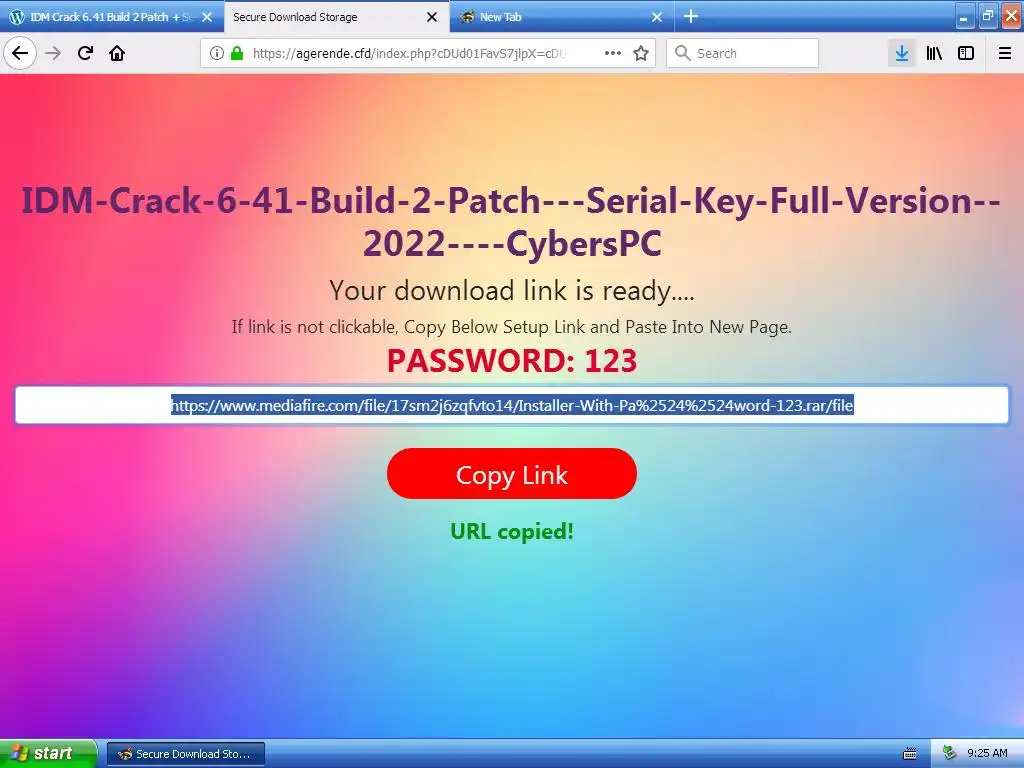Open the downloads panel arrow icon

[x=902, y=54]
